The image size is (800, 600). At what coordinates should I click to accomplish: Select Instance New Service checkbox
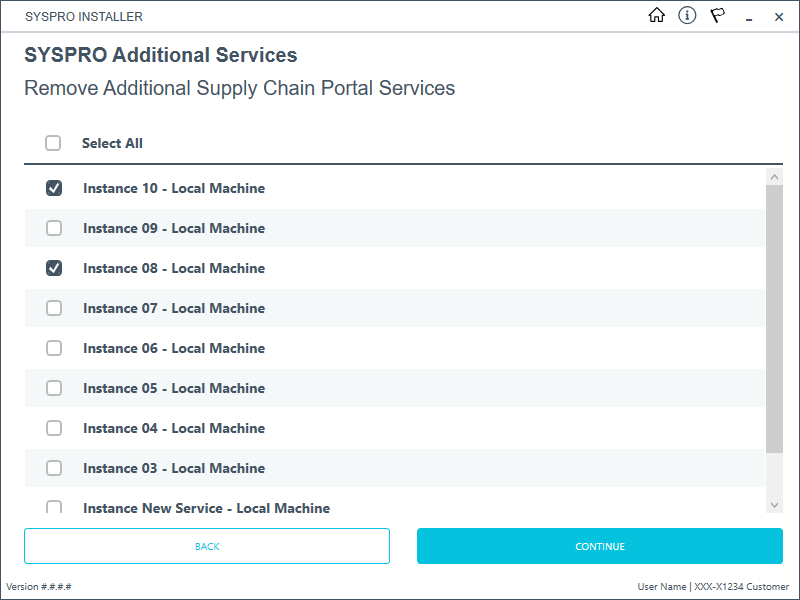[x=54, y=507]
